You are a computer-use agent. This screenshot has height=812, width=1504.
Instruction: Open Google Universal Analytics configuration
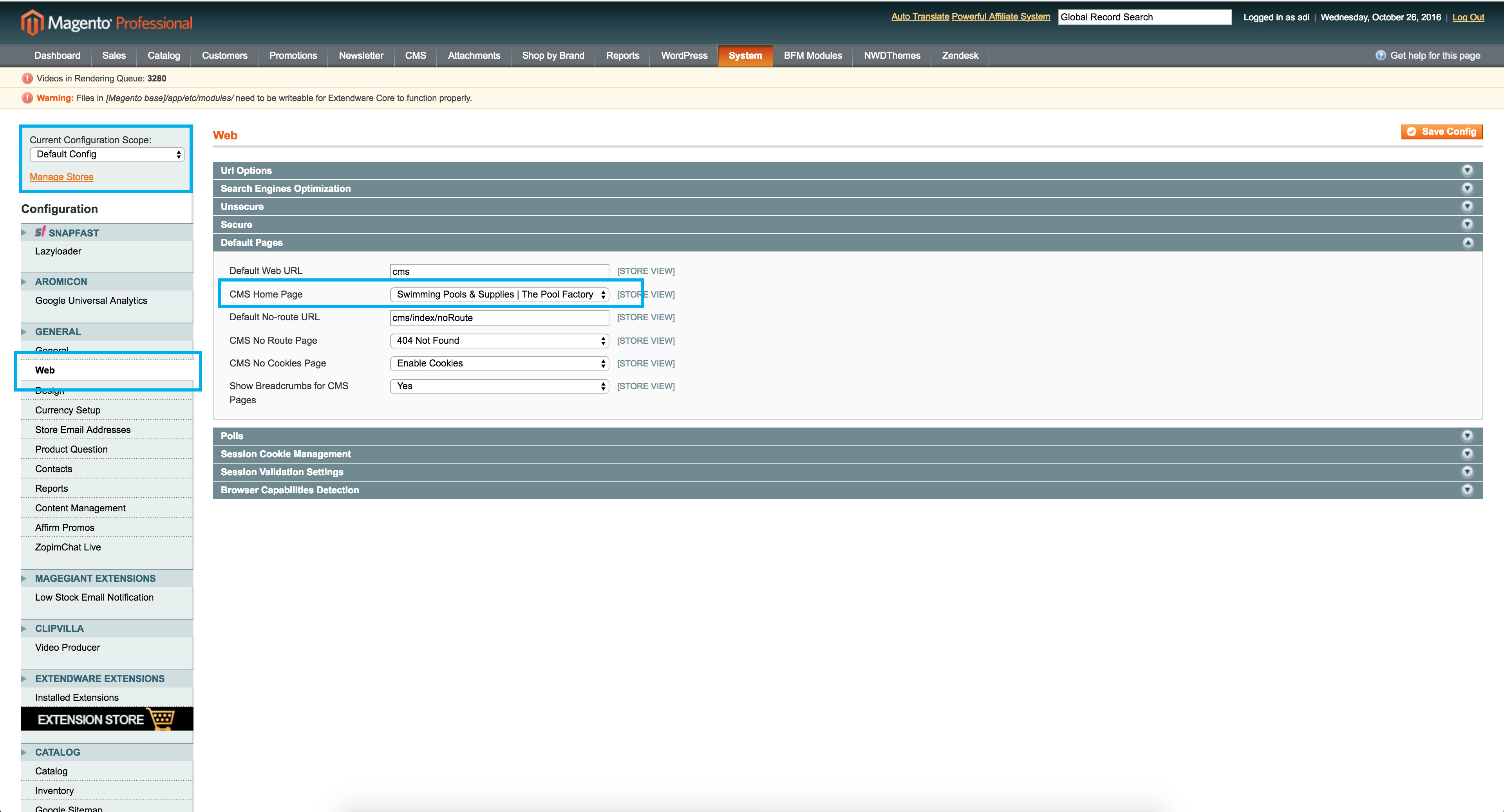click(x=91, y=301)
